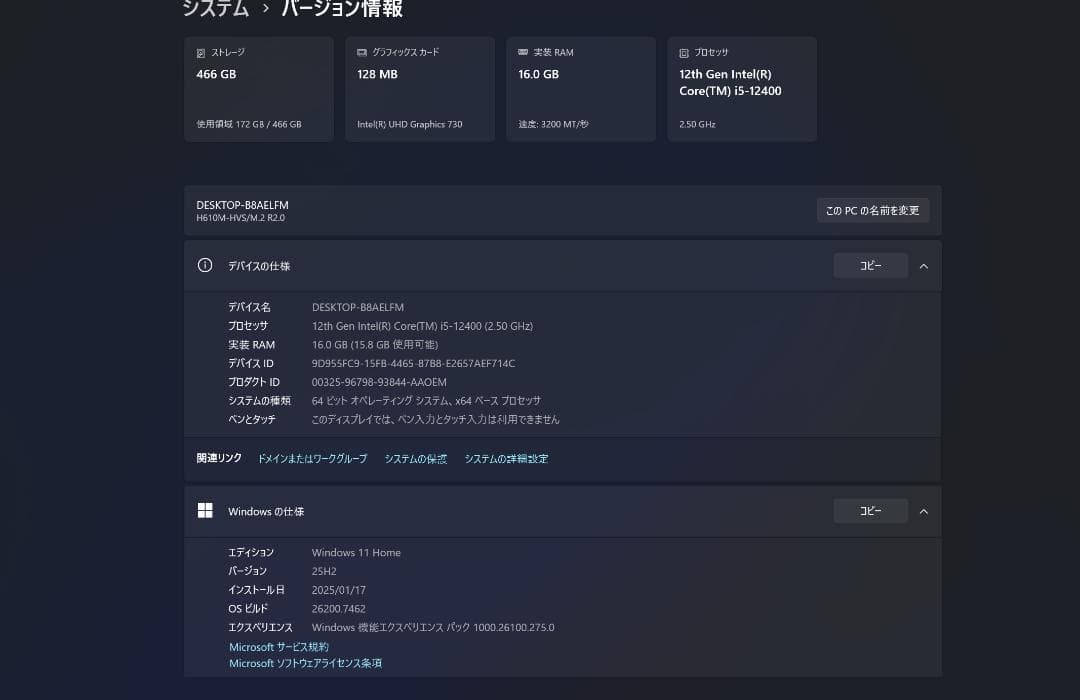The width and height of the screenshot is (1080, 700).
Task: Copy Windows specs using its コピー button
Action: [870, 510]
